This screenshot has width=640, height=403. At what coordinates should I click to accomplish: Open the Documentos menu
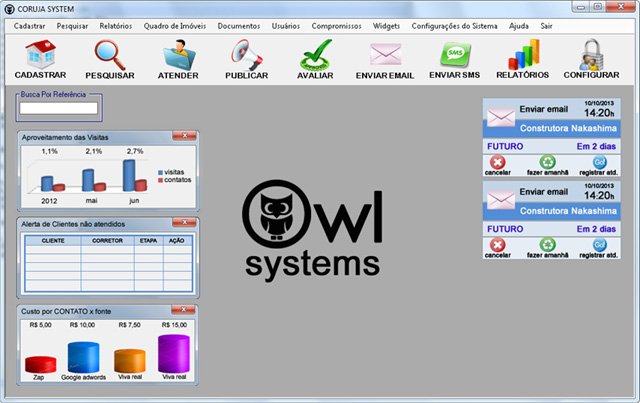coord(239,26)
